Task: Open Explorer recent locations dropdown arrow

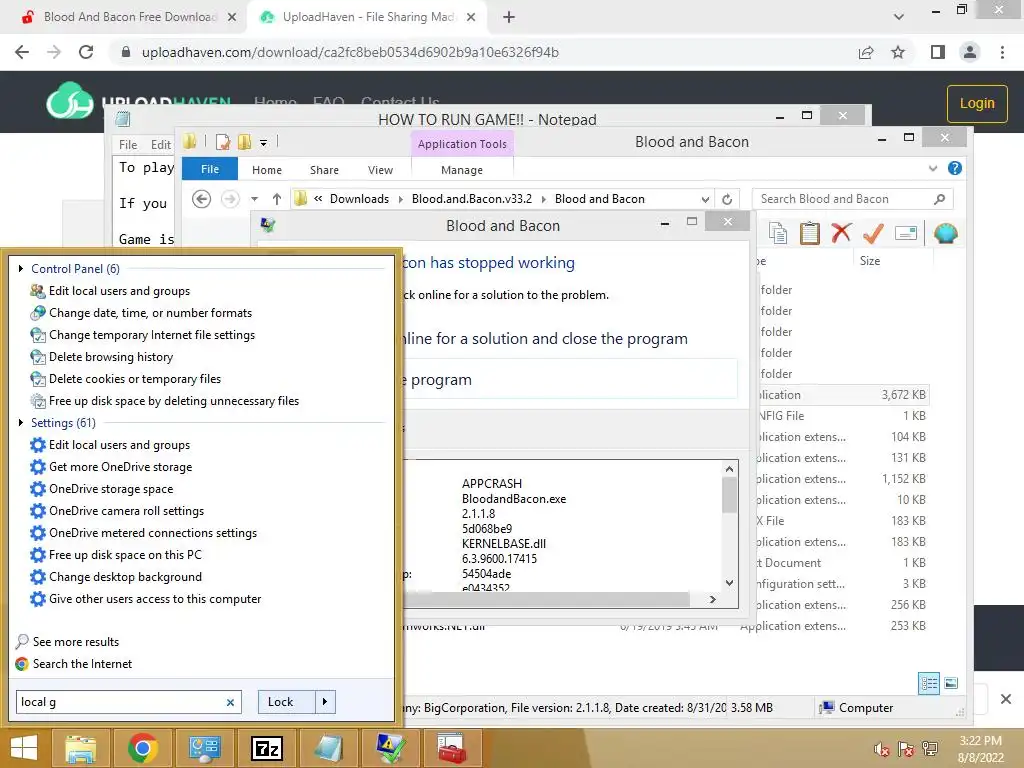Action: 255,199
